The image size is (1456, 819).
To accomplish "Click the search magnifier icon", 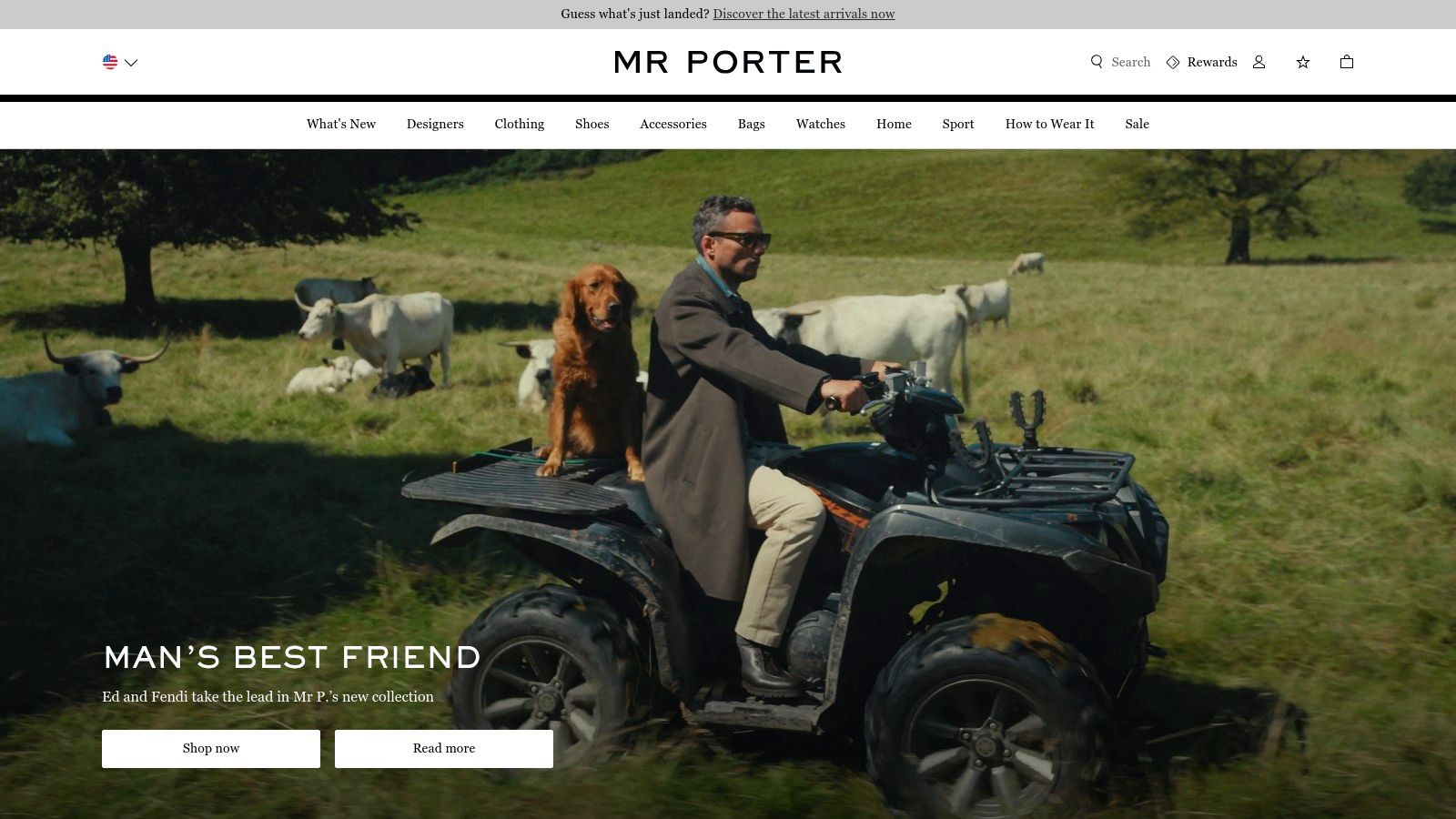I will click(1097, 62).
